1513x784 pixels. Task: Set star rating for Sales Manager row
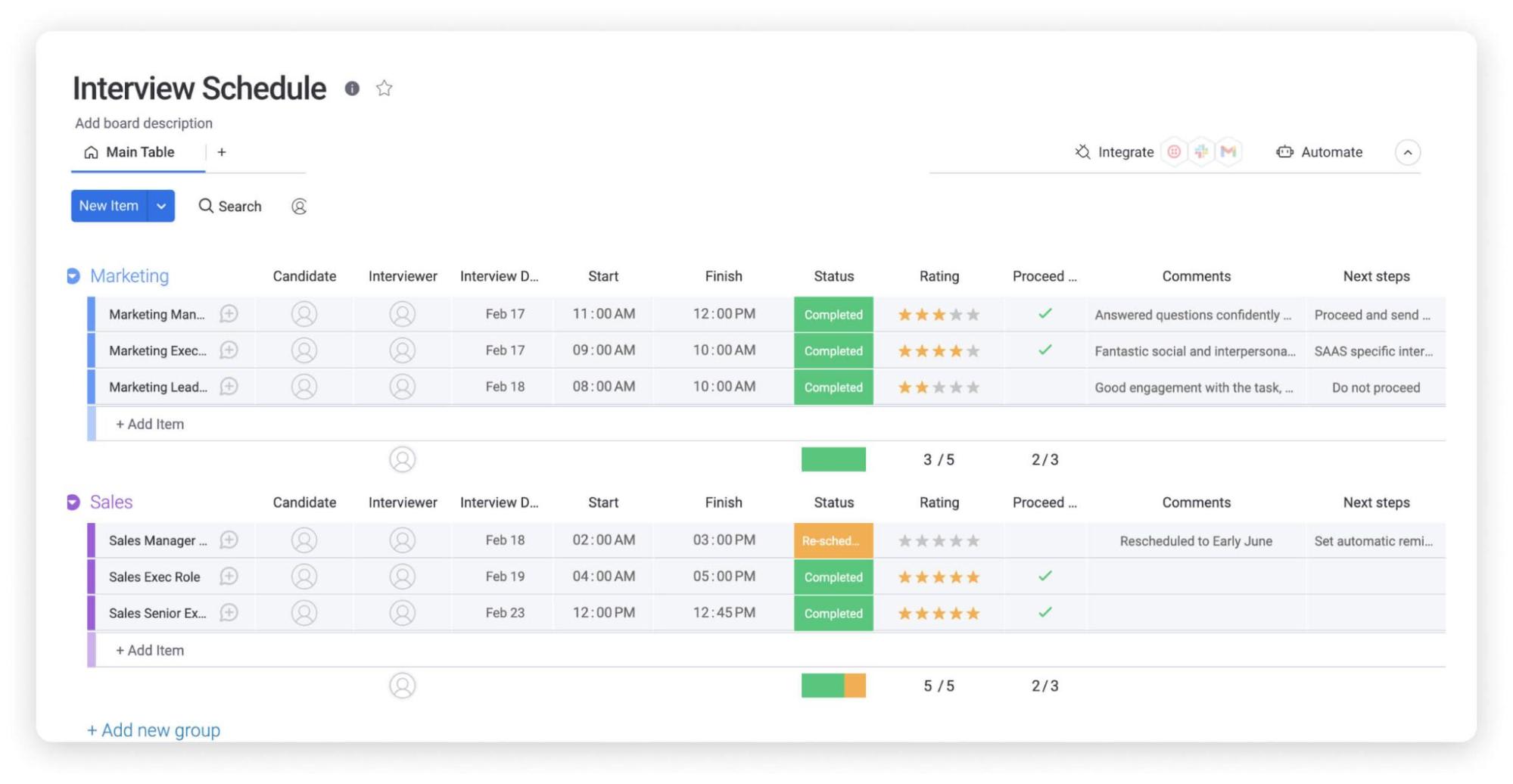939,540
